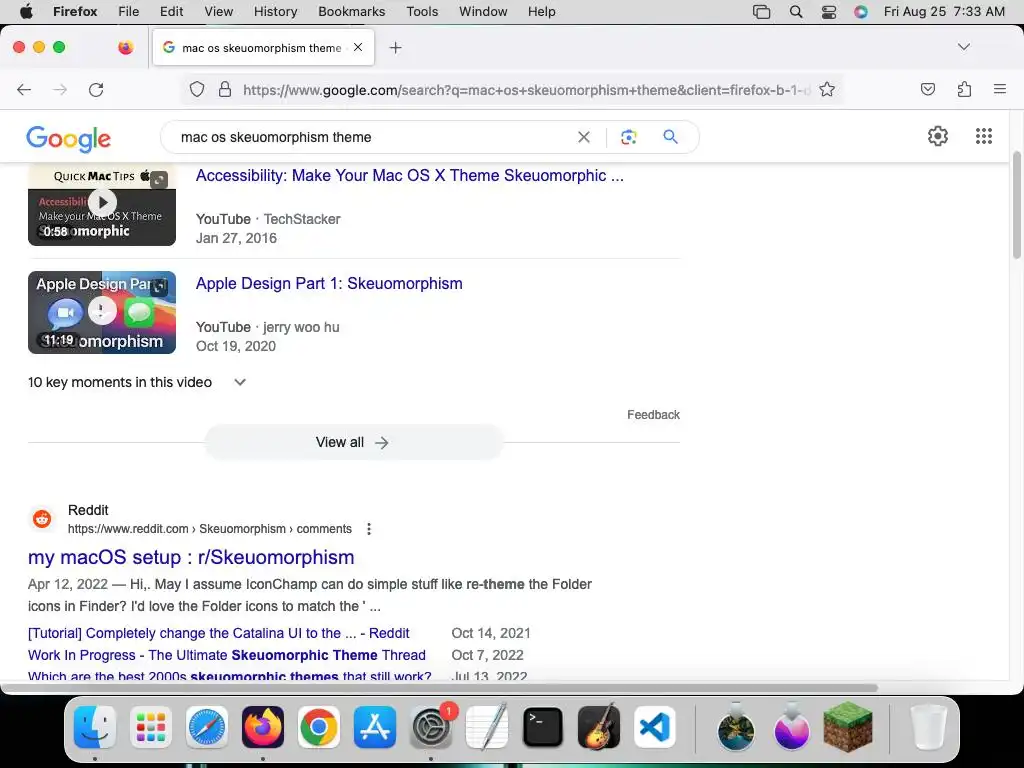1024x768 pixels.
Task: Open the File menu
Action: point(129,12)
